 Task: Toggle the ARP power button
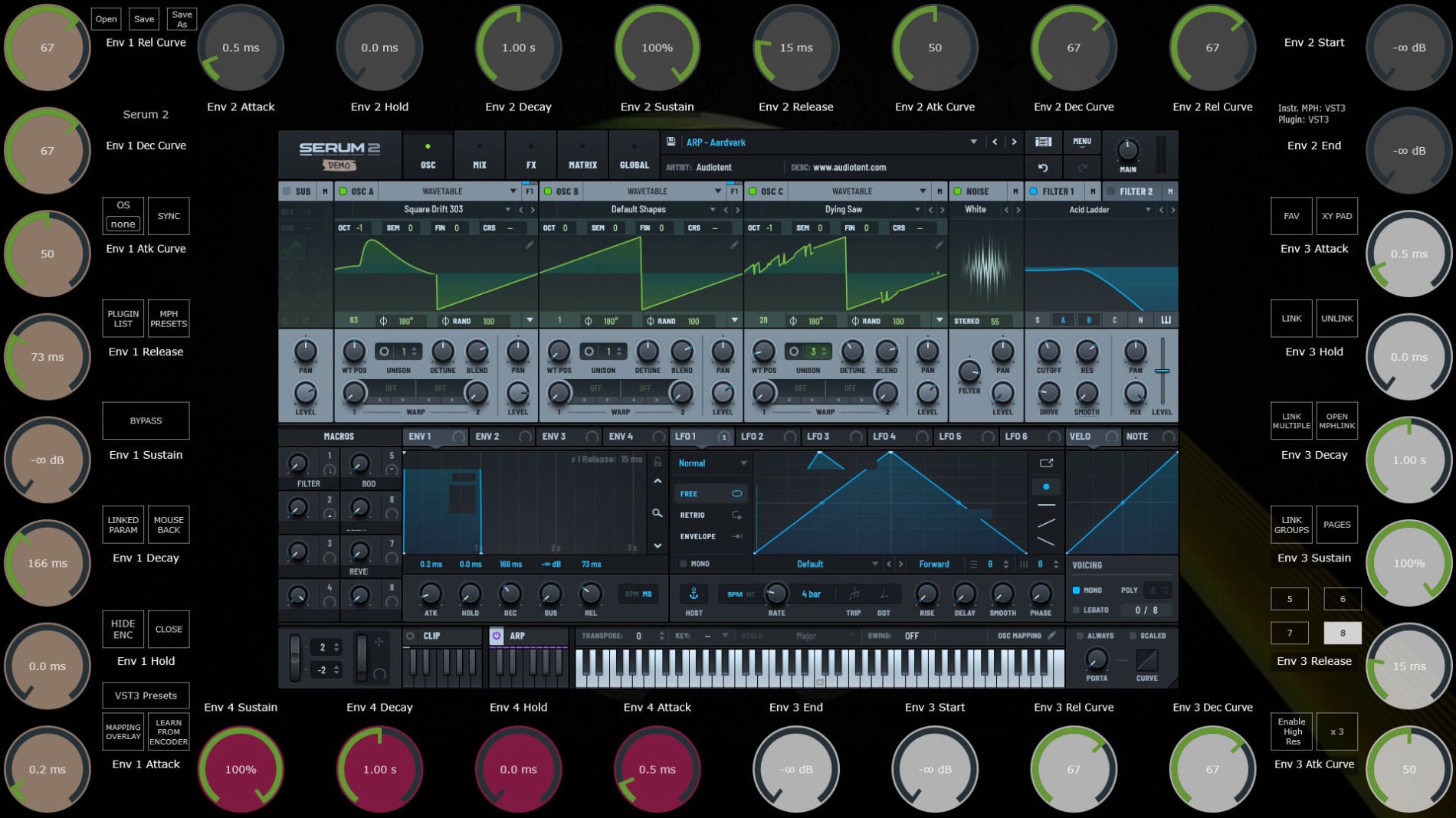(497, 636)
